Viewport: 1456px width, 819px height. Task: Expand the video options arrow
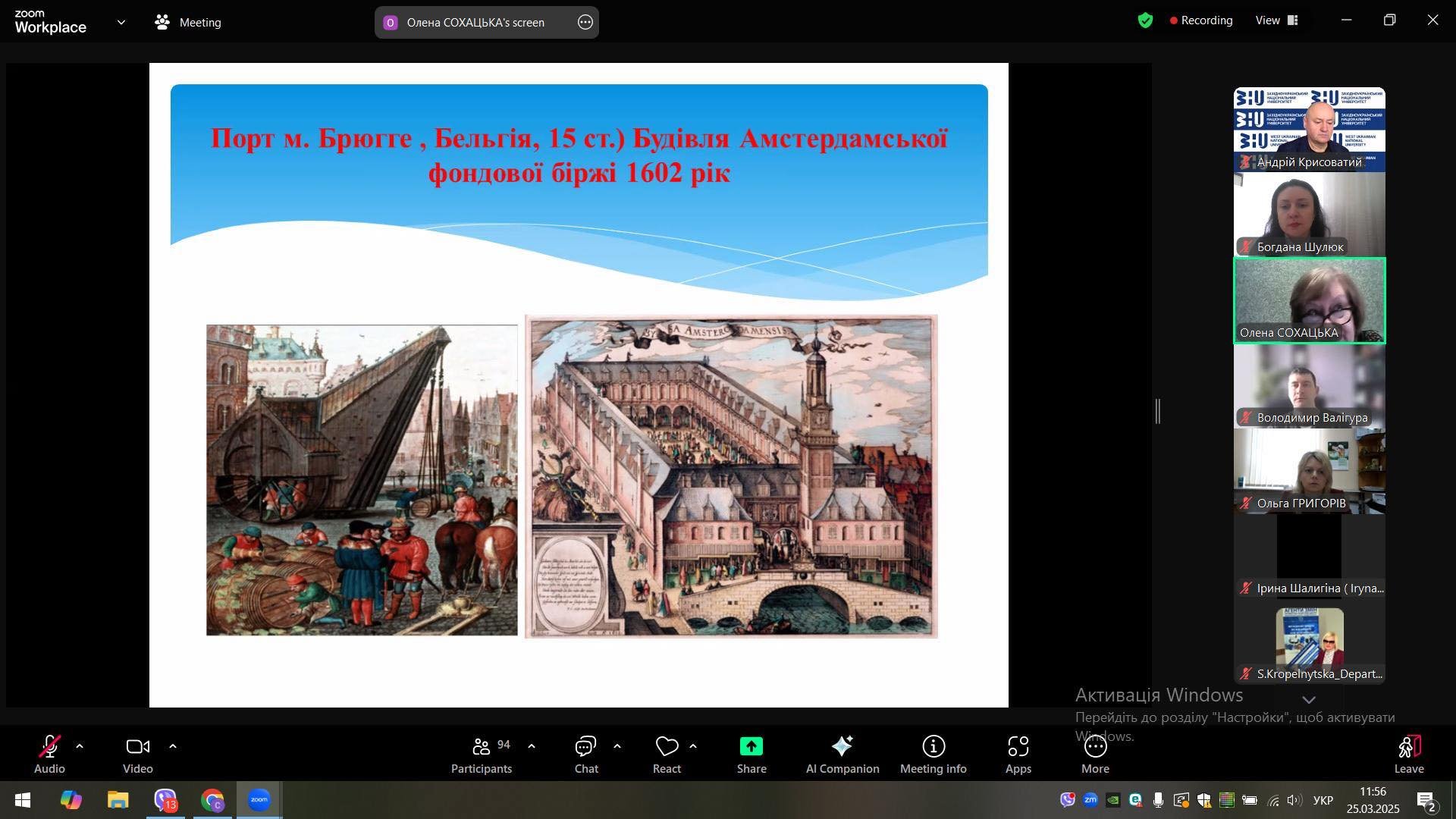pyautogui.click(x=173, y=747)
